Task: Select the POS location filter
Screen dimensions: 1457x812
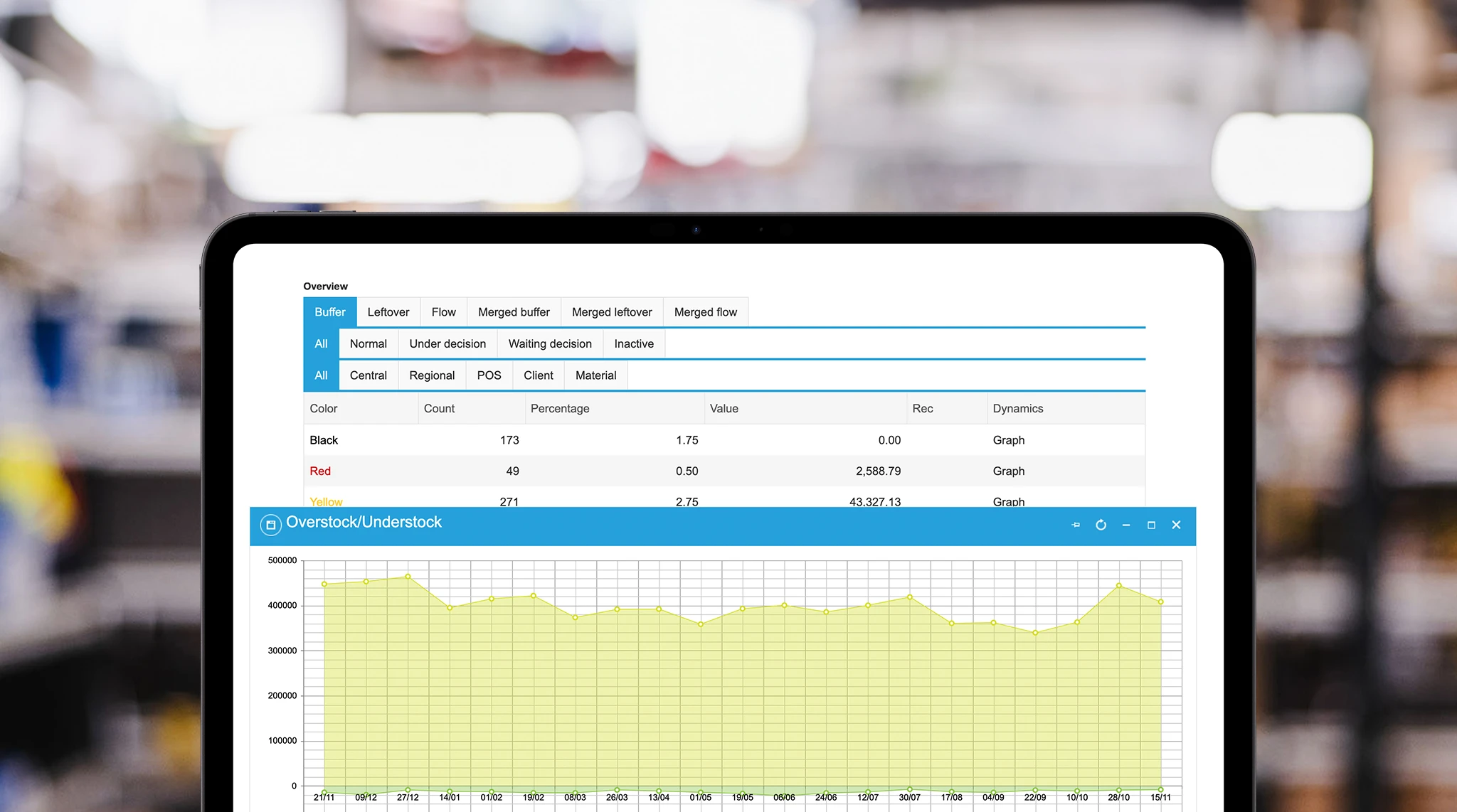Action: pos(489,375)
